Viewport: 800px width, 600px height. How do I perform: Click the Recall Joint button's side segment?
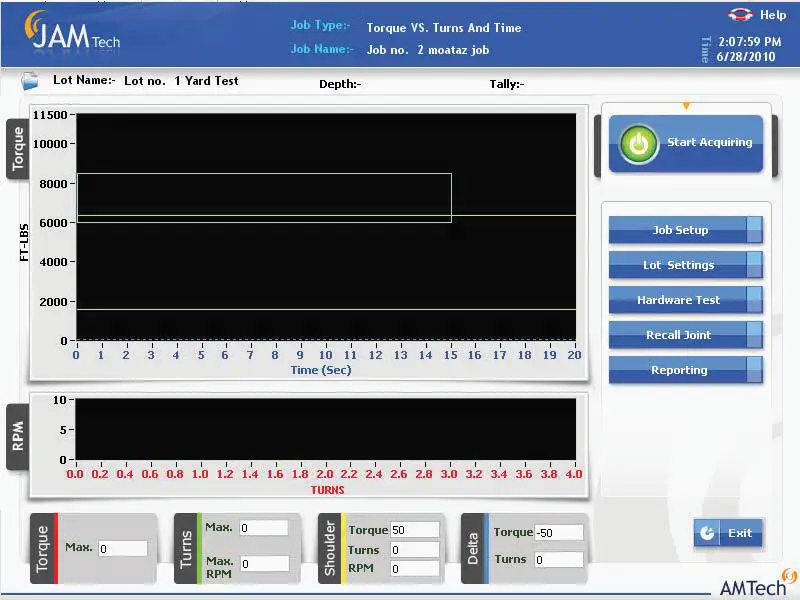pos(754,335)
